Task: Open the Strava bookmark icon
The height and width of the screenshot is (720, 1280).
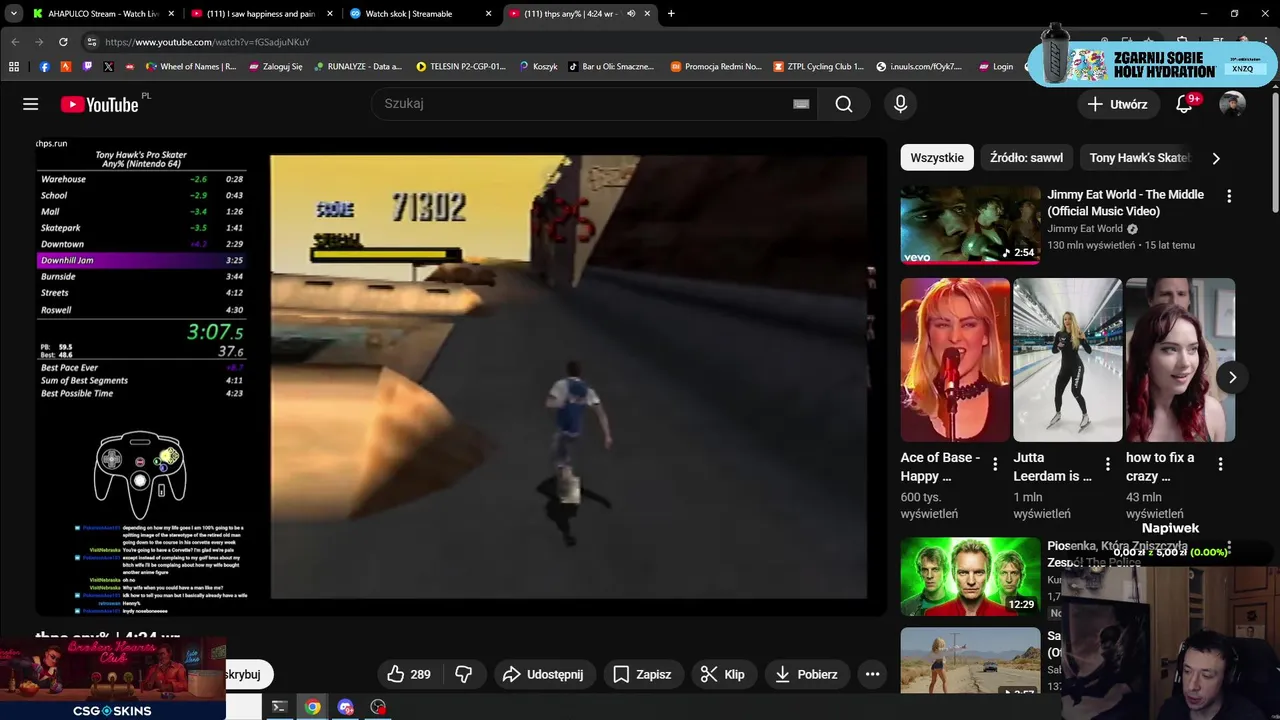Action: pyautogui.click(x=66, y=67)
